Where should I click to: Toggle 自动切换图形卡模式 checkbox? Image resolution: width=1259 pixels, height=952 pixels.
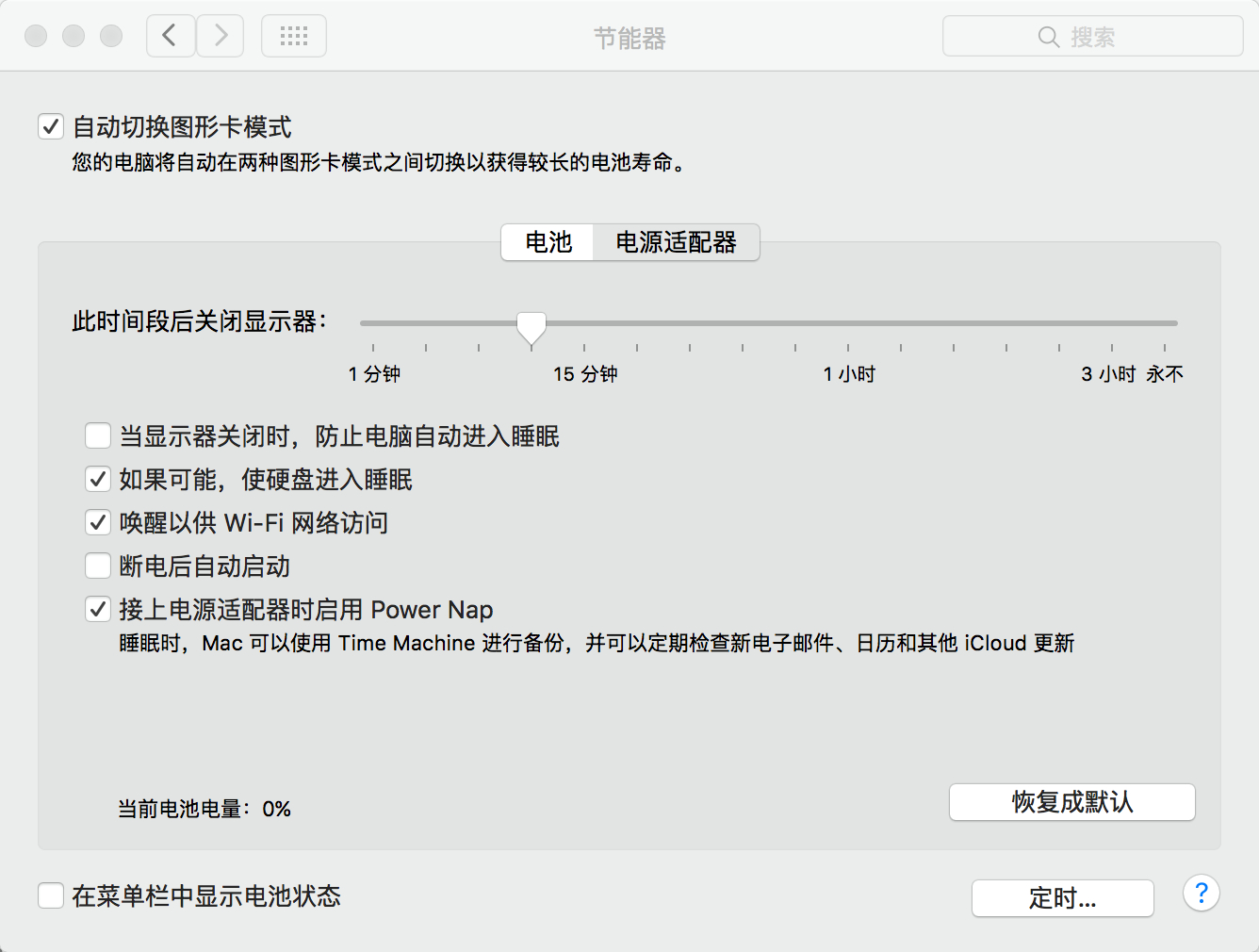[x=51, y=126]
